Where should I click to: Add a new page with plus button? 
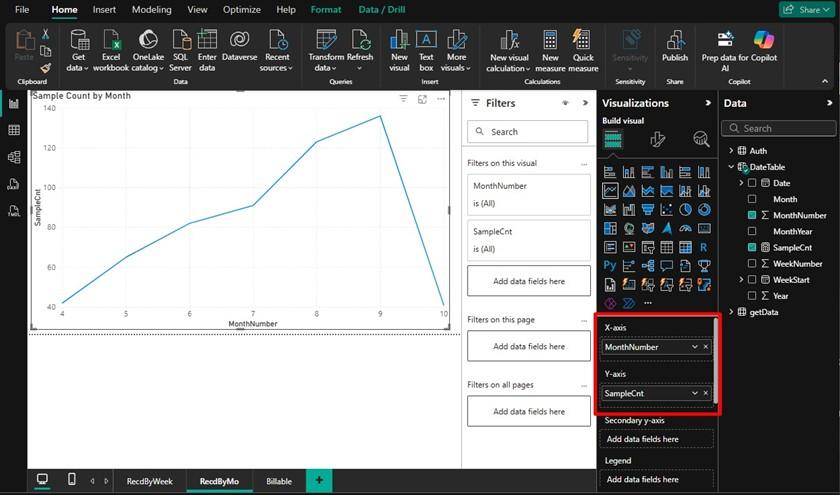(319, 481)
